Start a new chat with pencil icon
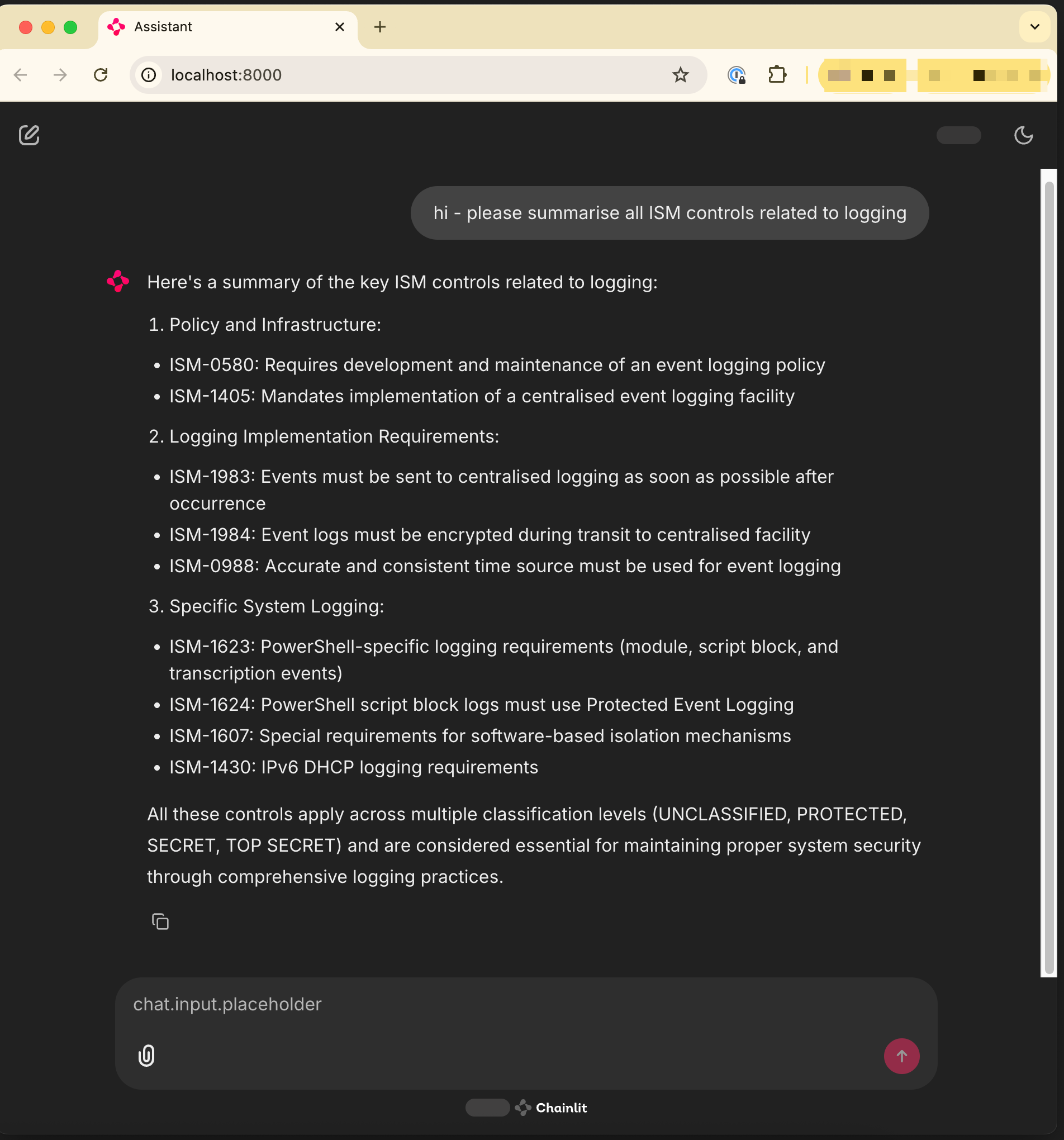This screenshot has width=1064, height=1140. tap(28, 135)
